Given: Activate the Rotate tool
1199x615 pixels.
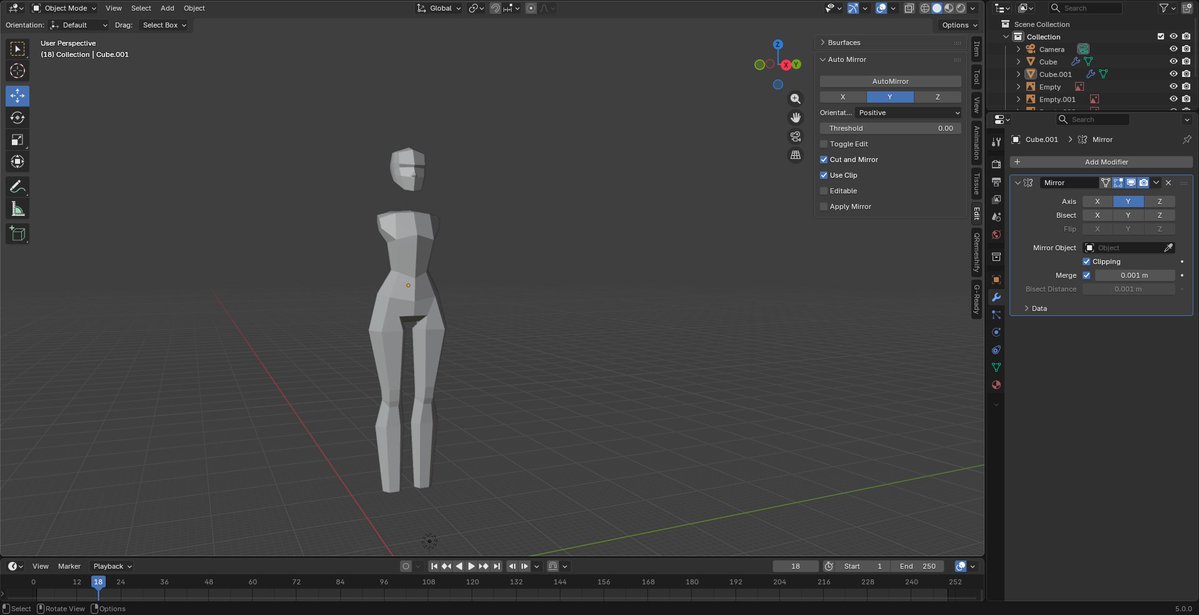Looking at the screenshot, I should pyautogui.click(x=18, y=118).
